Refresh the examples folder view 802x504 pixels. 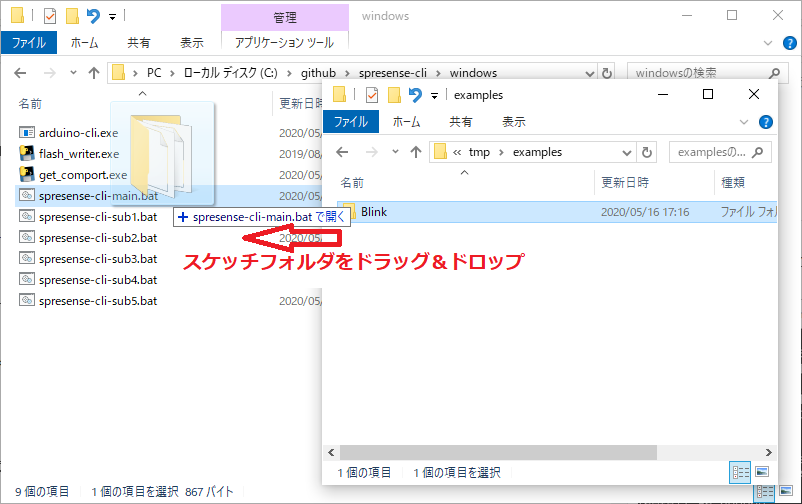point(647,152)
